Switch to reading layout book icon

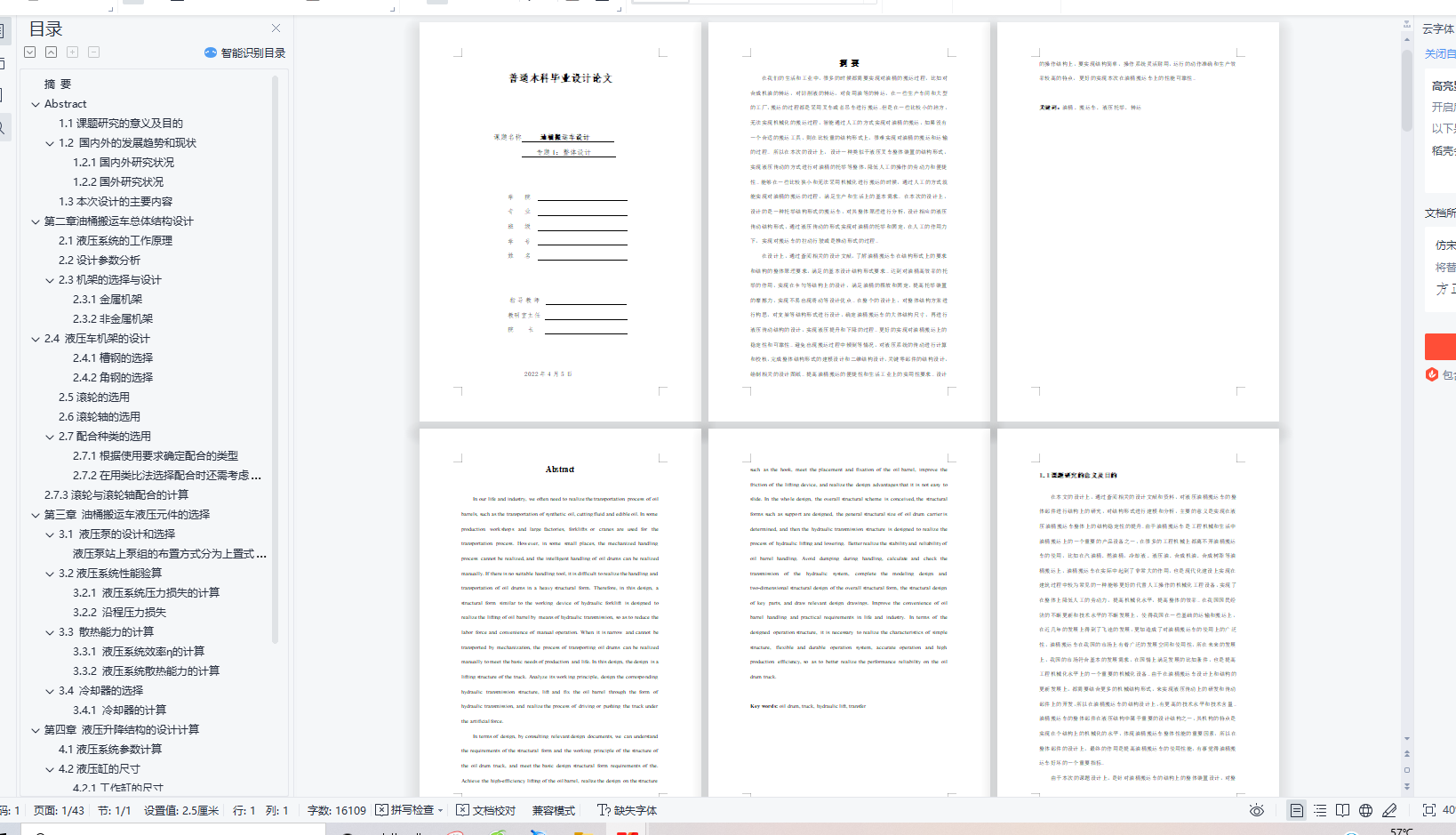tap(1342, 810)
